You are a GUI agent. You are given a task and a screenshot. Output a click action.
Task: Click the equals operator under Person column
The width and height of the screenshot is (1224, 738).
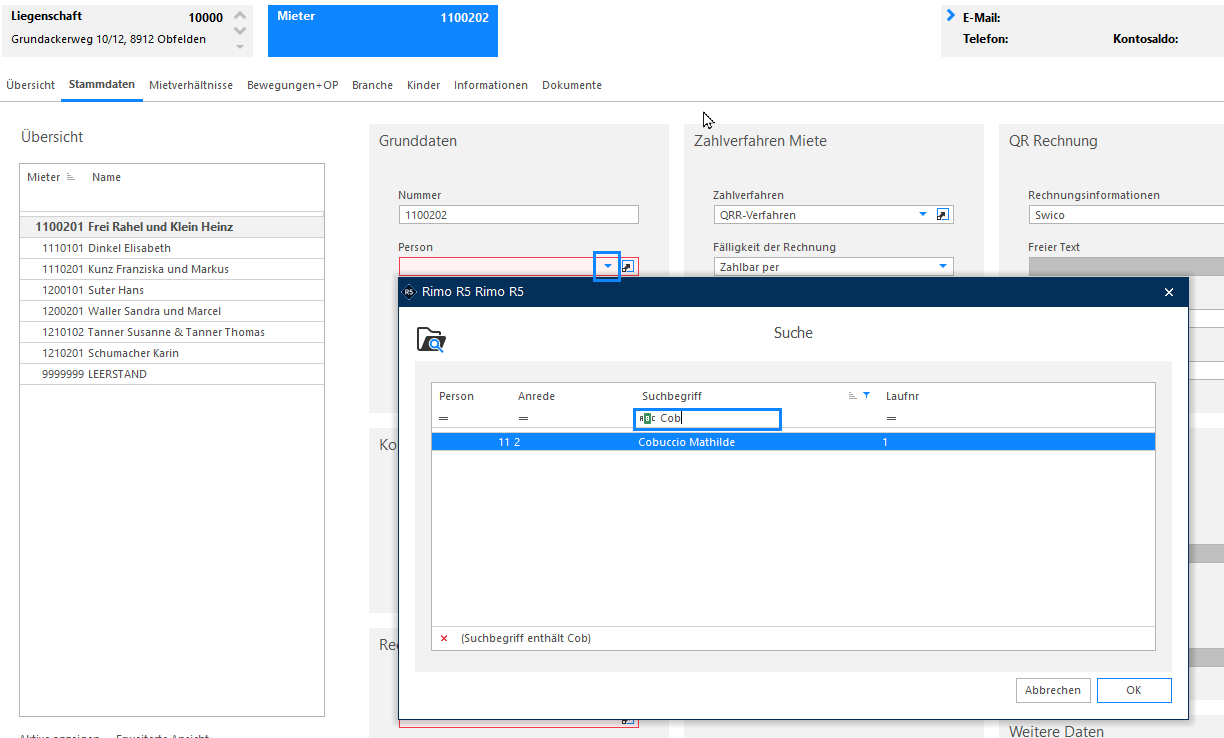pos(444,419)
